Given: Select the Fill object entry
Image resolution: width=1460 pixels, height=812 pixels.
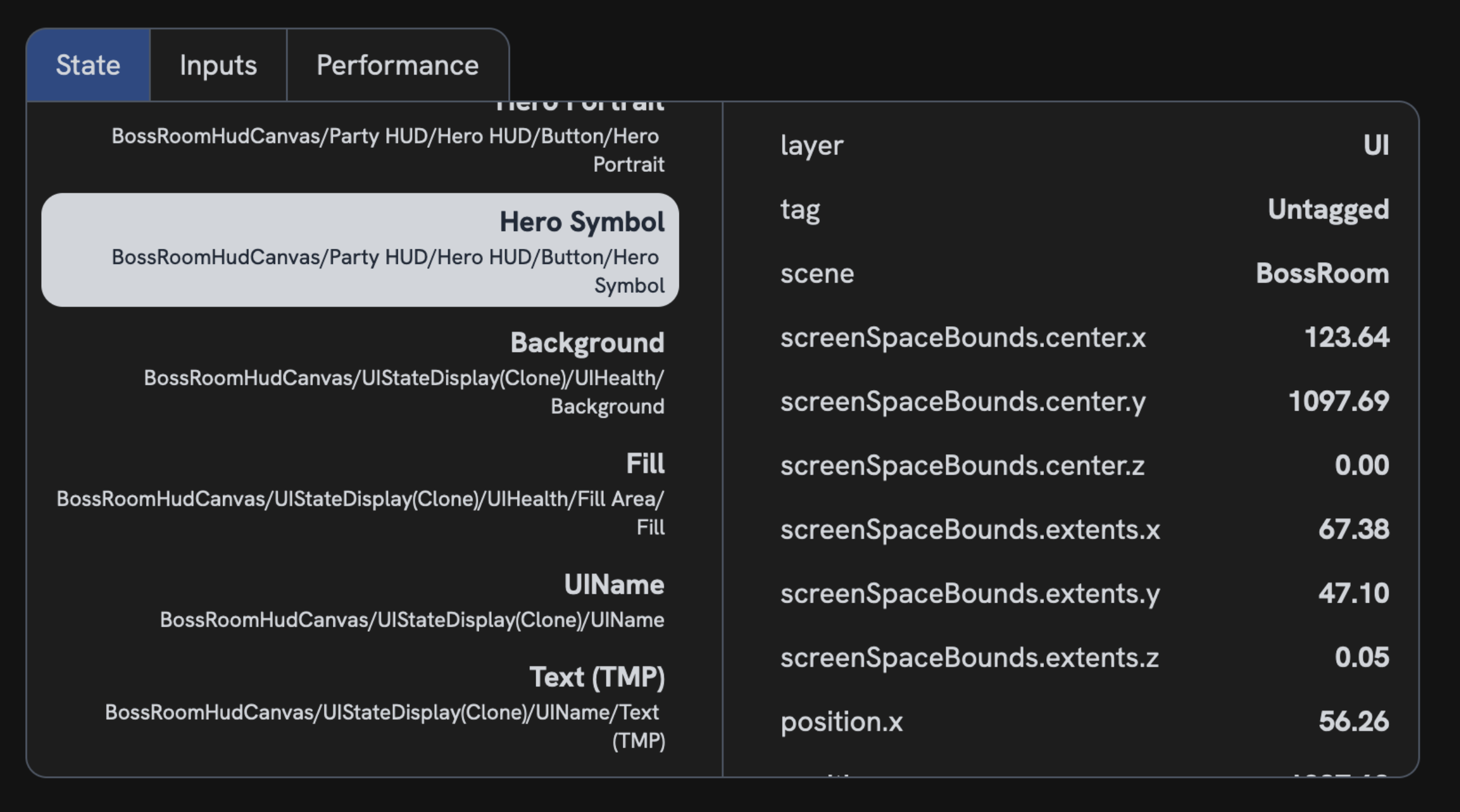Looking at the screenshot, I should point(644,463).
